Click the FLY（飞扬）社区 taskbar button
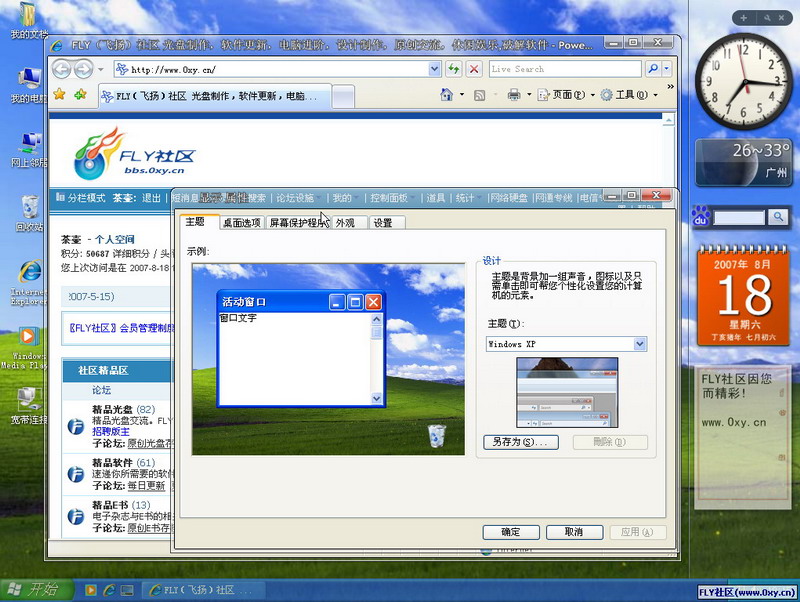800x602 pixels. pos(203,590)
